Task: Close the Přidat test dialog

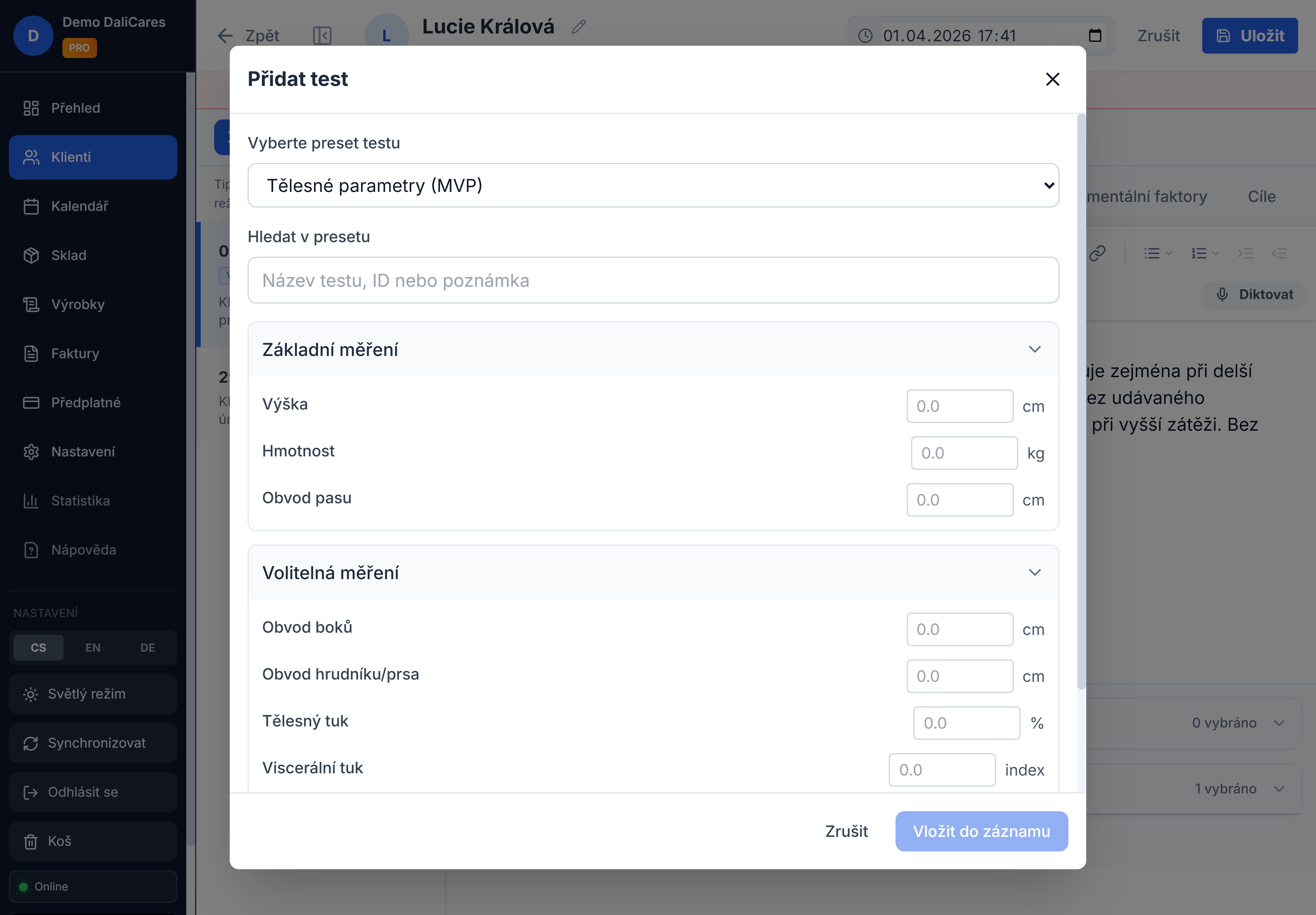Action: 1052,79
